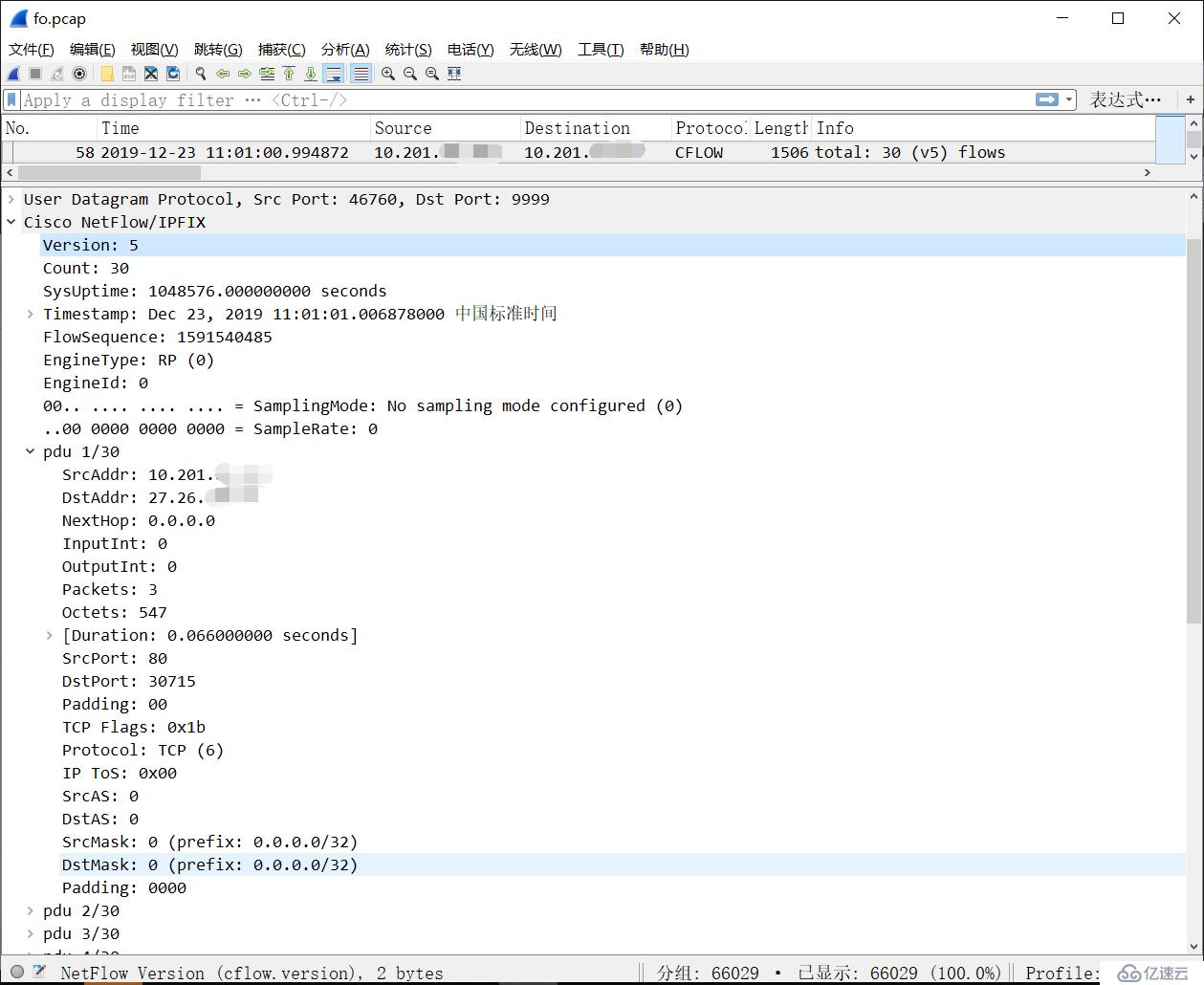
Task: Open the 视图(V) menu
Action: click(154, 50)
